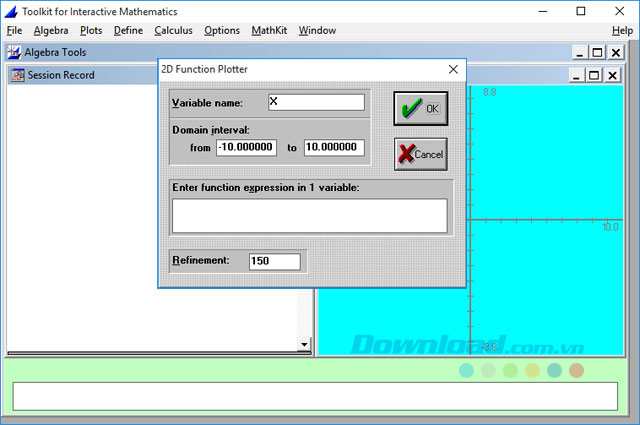The width and height of the screenshot is (640, 425).
Task: Confirm plot with the OK button
Action: pos(420,109)
